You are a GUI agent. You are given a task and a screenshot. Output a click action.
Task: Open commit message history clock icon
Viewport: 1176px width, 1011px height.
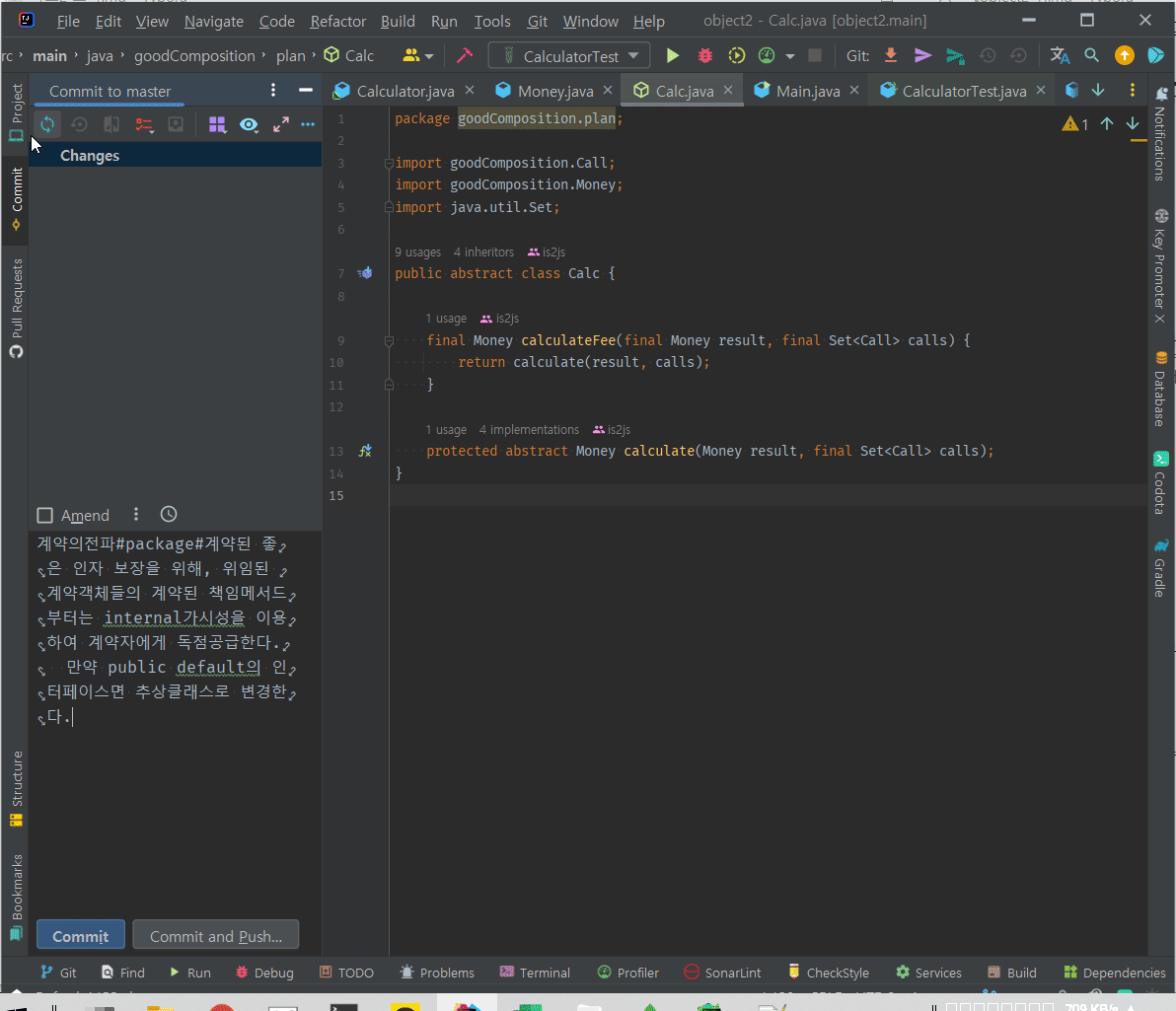[169, 514]
